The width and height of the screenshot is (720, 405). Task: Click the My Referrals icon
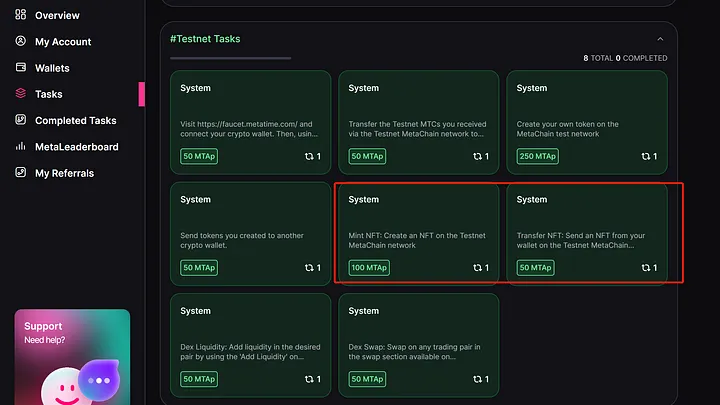pos(21,172)
